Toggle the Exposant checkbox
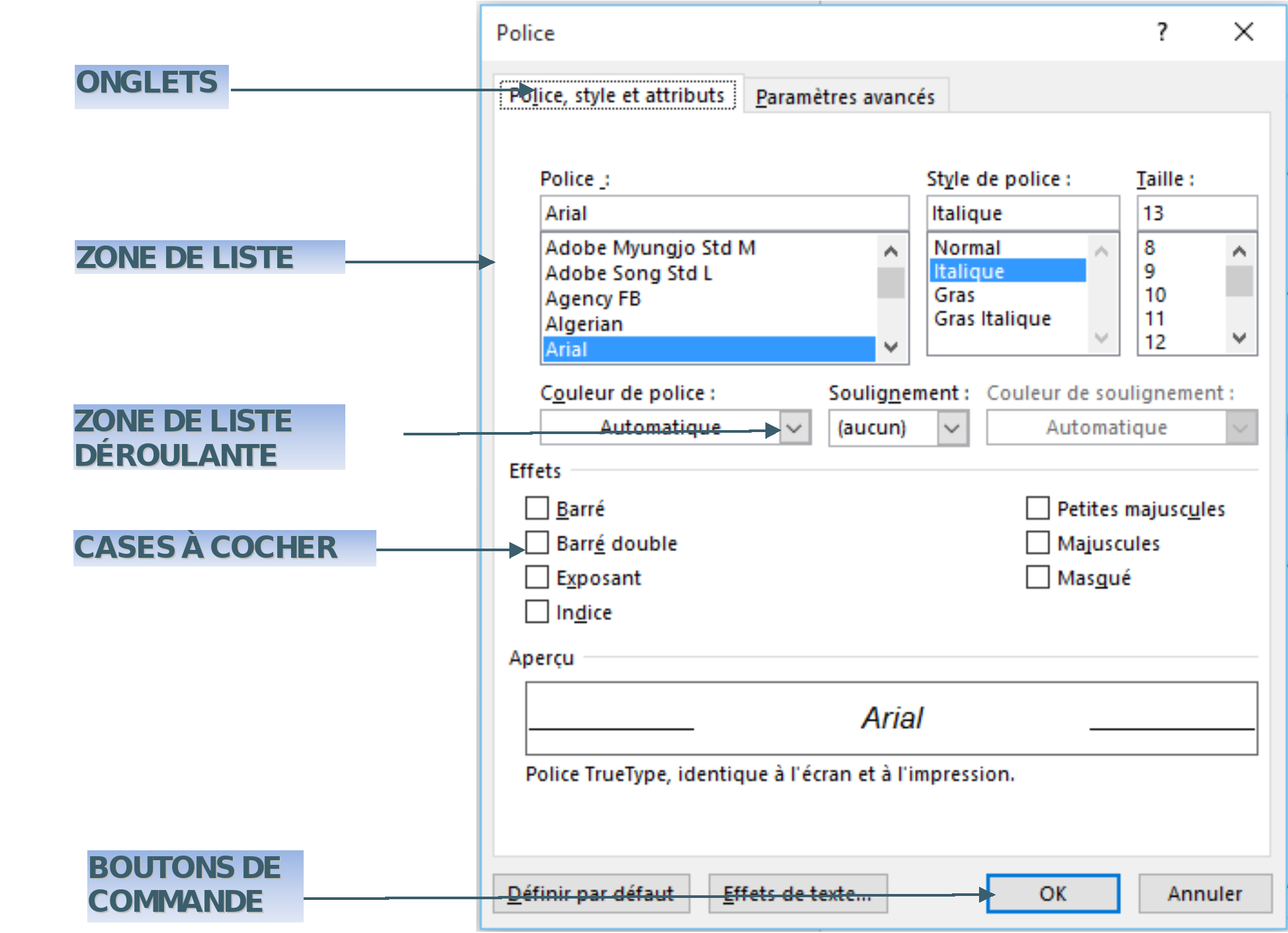Screen dimensions: 1288x933 click(537, 577)
